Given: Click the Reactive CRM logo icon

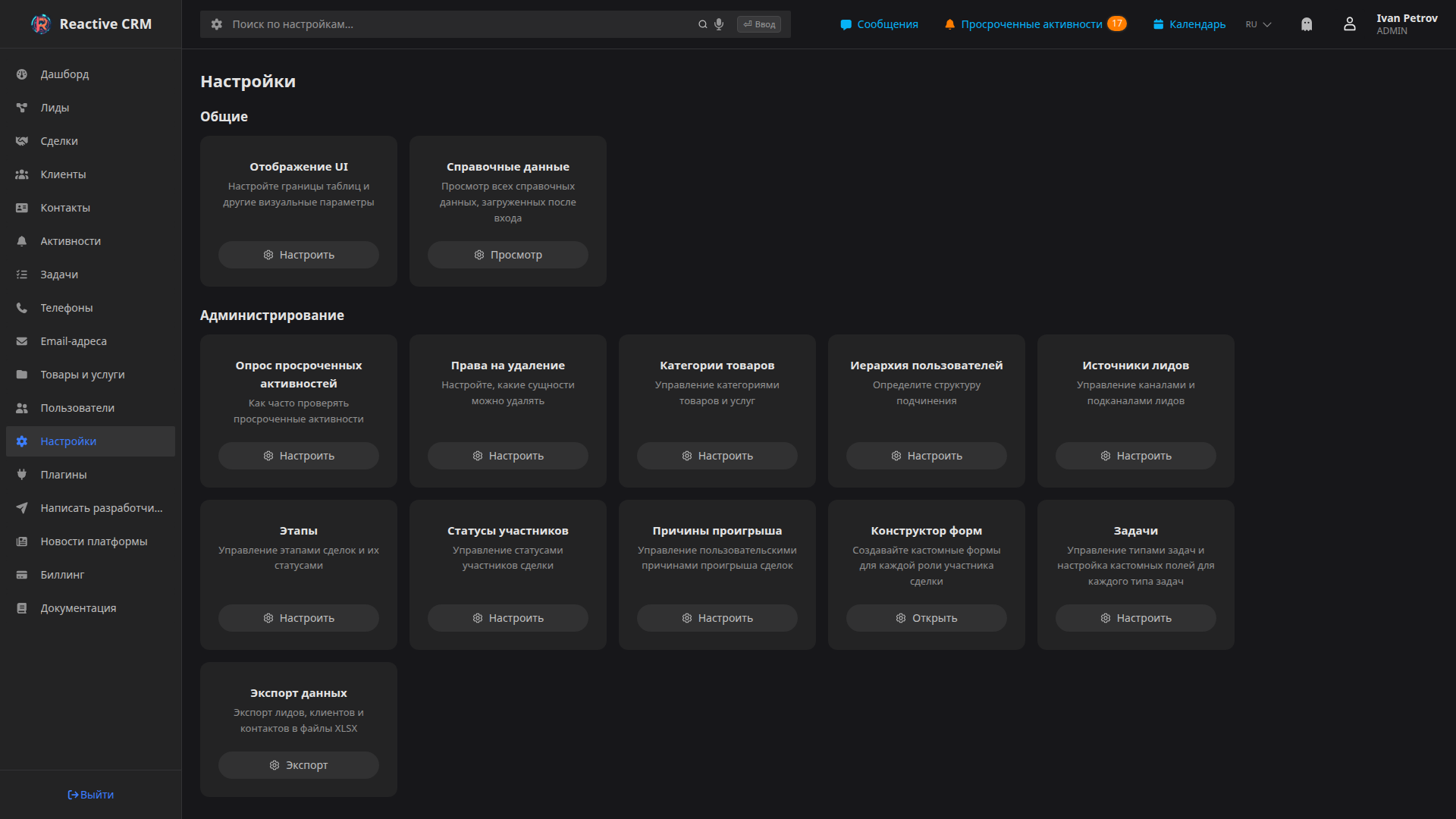Looking at the screenshot, I should [41, 24].
